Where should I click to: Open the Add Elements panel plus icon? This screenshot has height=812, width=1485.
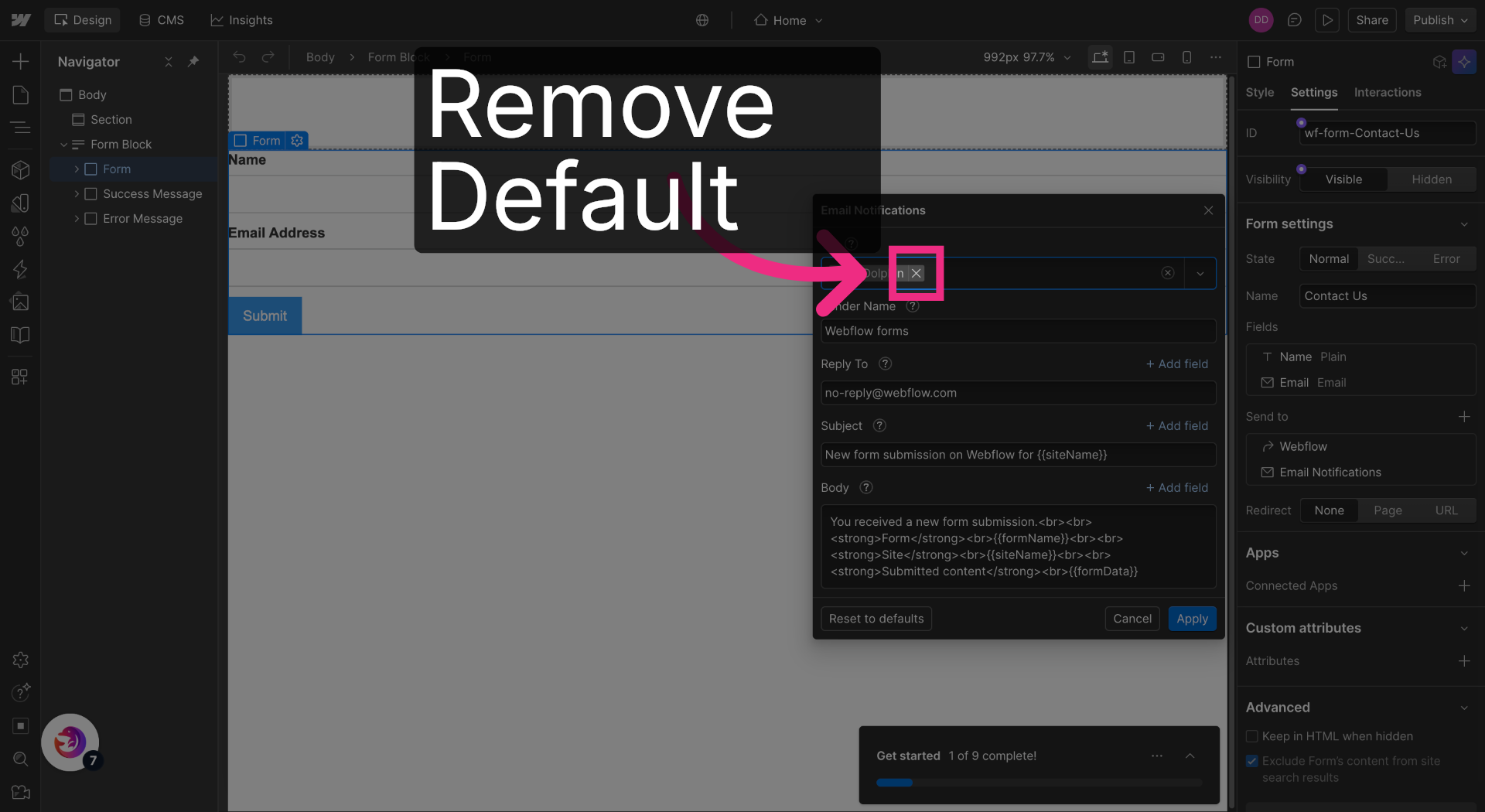click(x=21, y=62)
